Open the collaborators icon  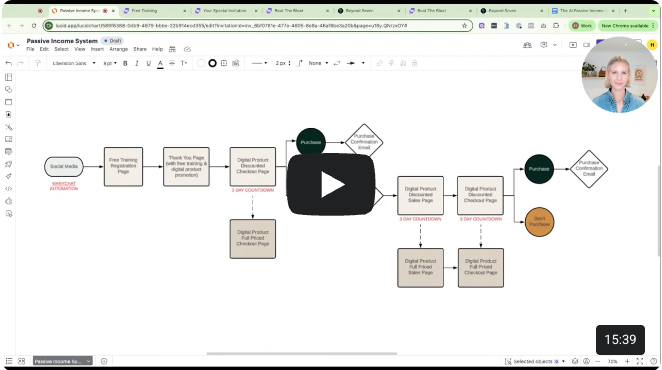click(527, 45)
